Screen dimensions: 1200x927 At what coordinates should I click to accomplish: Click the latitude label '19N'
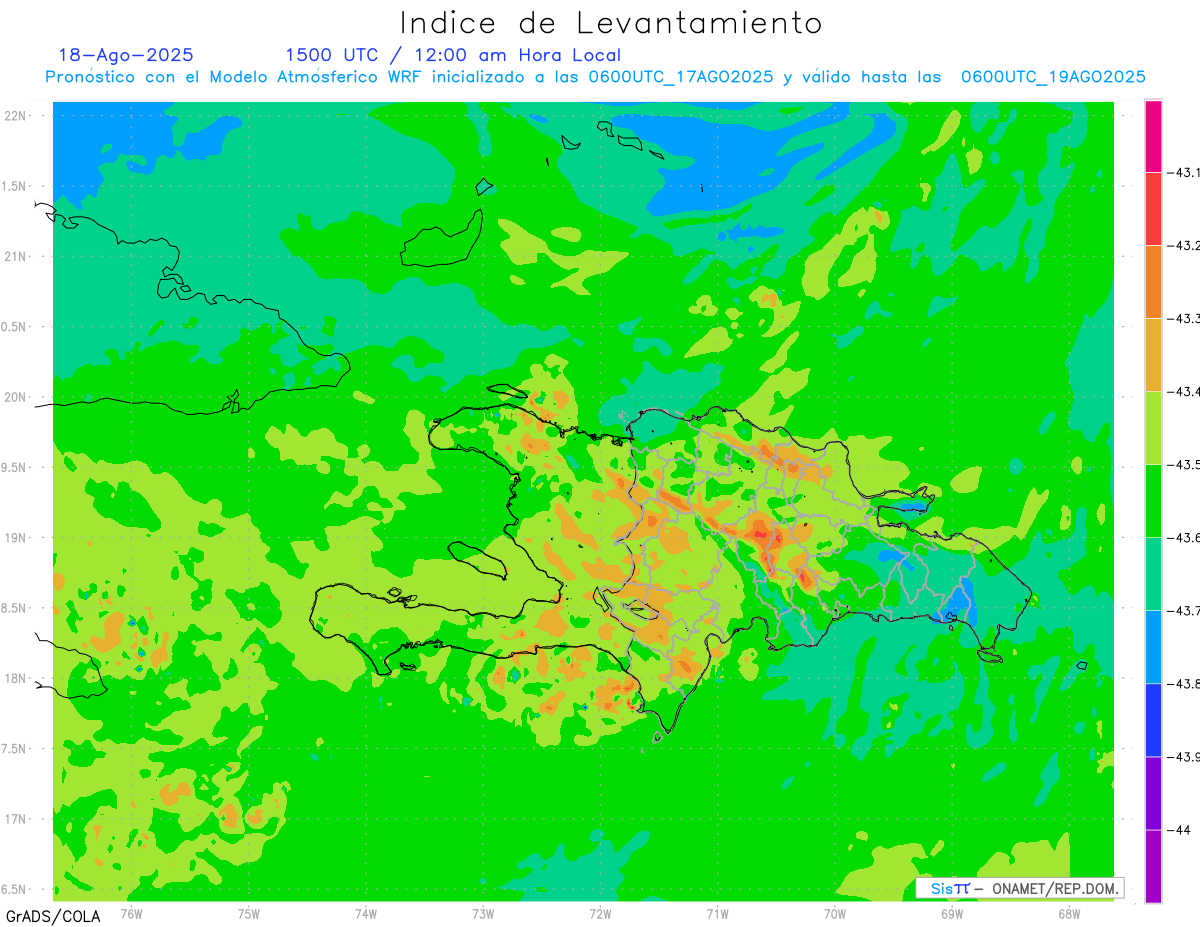point(17,537)
